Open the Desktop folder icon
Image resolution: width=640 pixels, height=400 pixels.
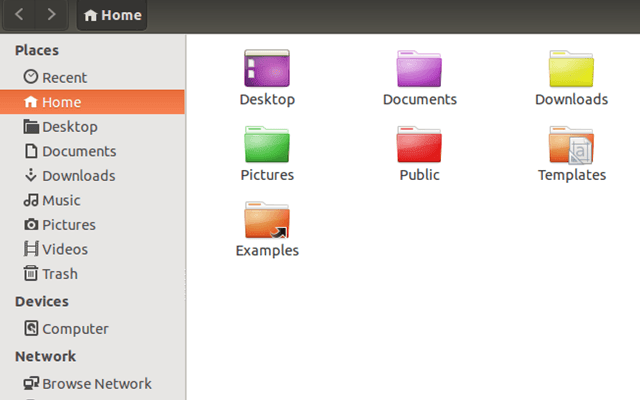[x=267, y=68]
